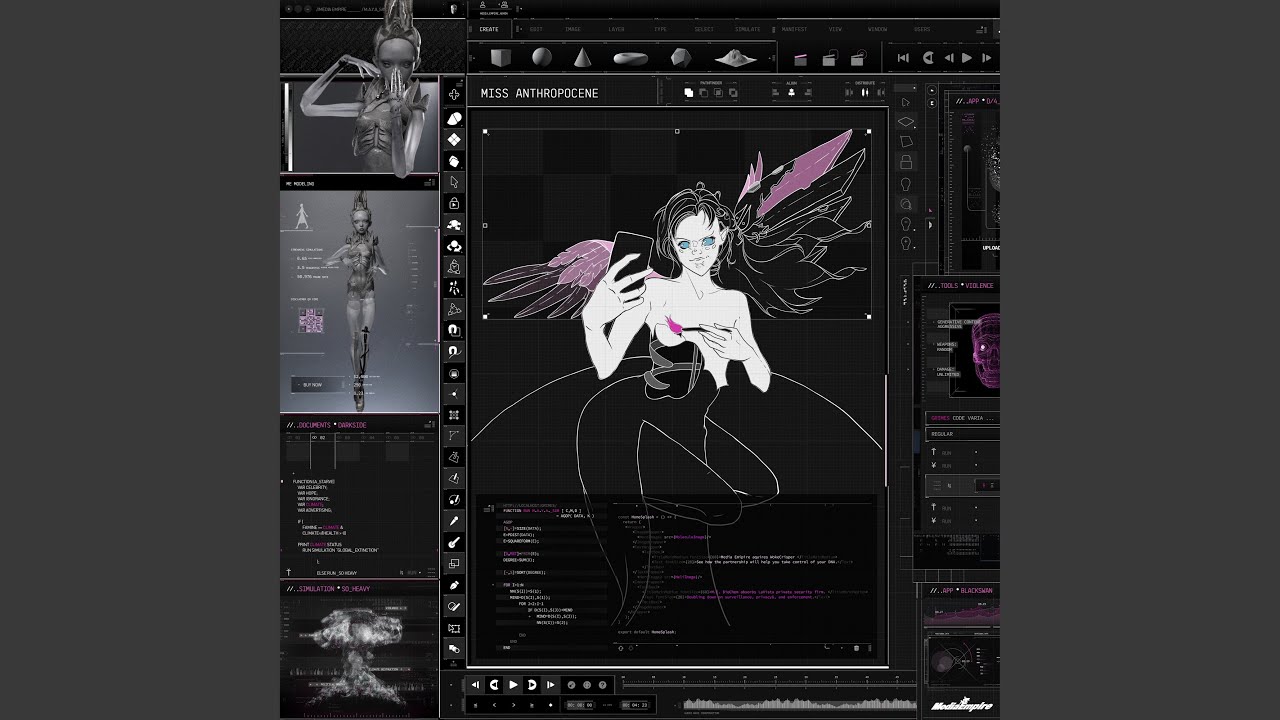Click the padlock icon in right toolbar
The height and width of the screenshot is (720, 1280).
906,162
